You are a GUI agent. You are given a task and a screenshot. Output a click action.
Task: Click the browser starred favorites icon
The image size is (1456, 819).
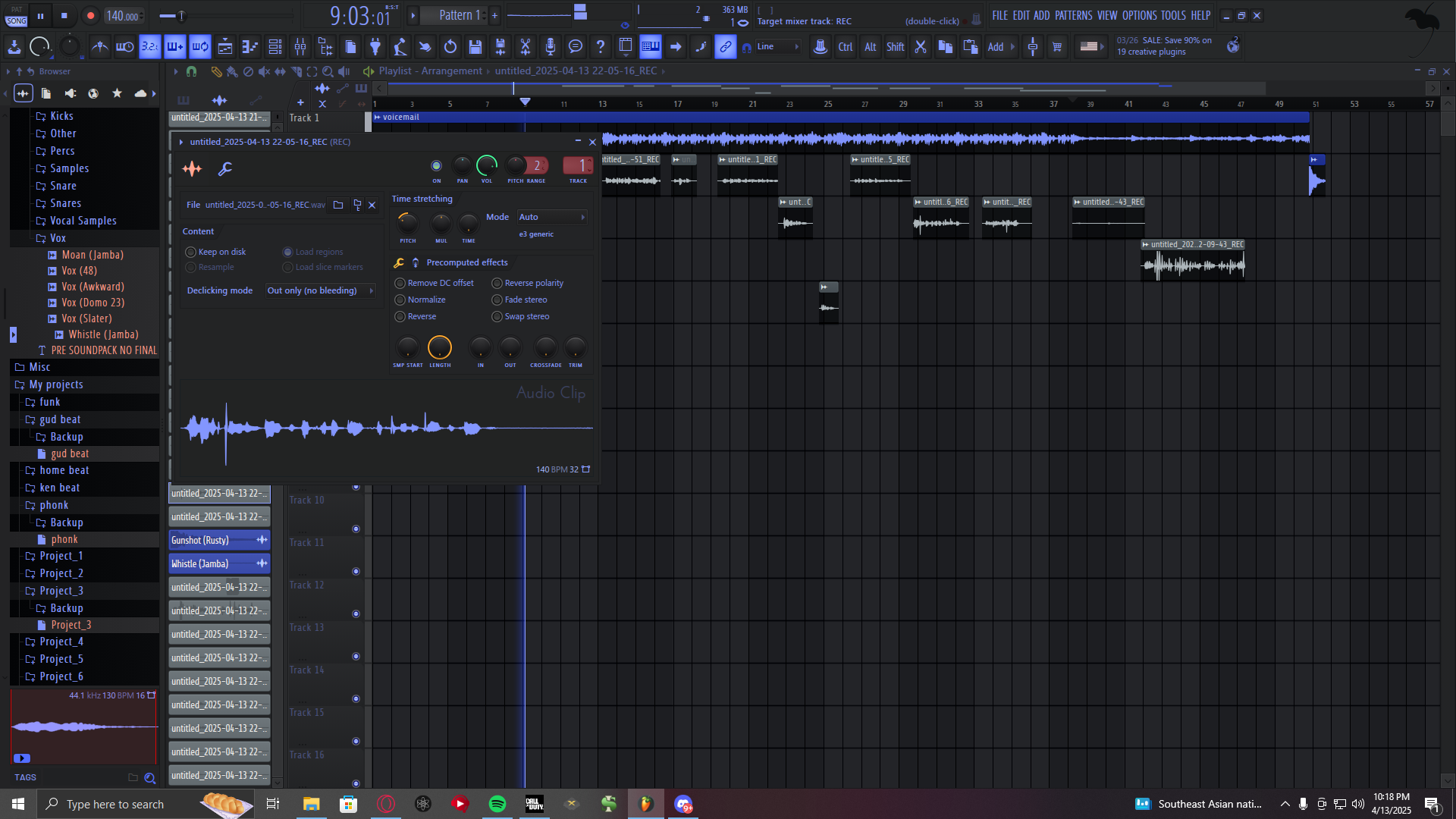[117, 93]
